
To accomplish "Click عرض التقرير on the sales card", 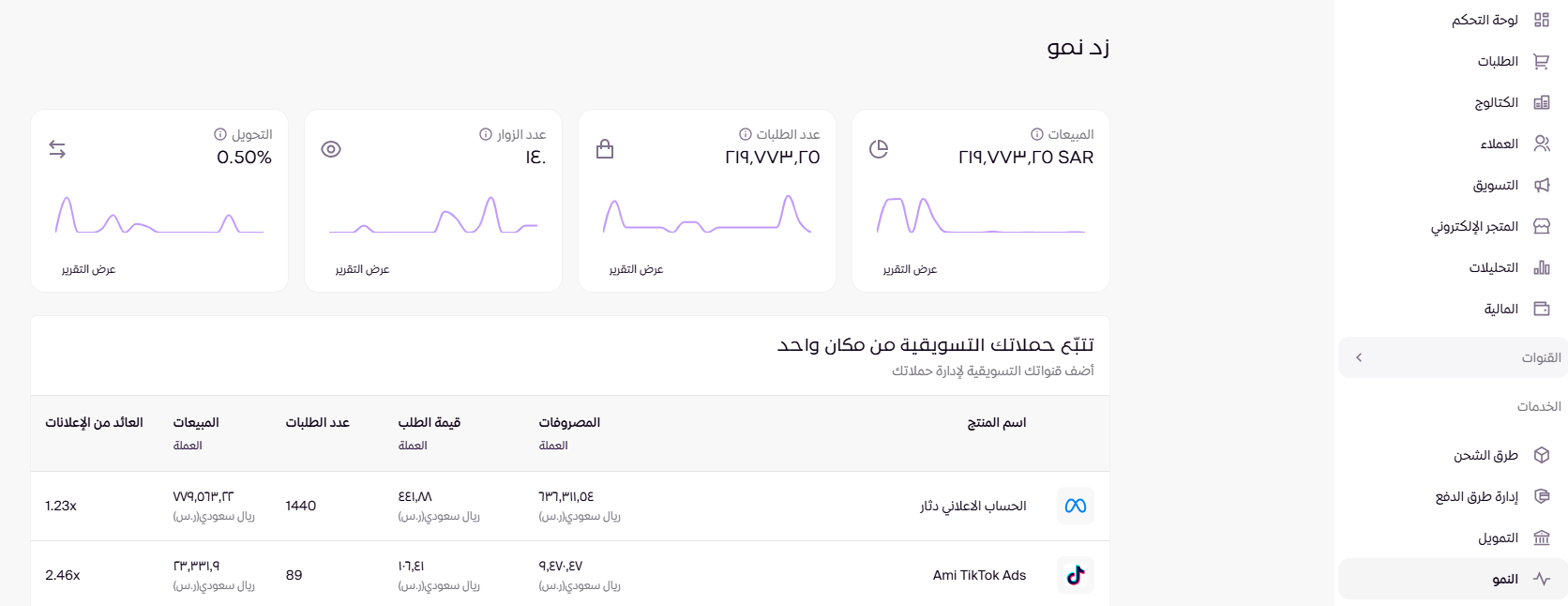I will click(x=910, y=269).
